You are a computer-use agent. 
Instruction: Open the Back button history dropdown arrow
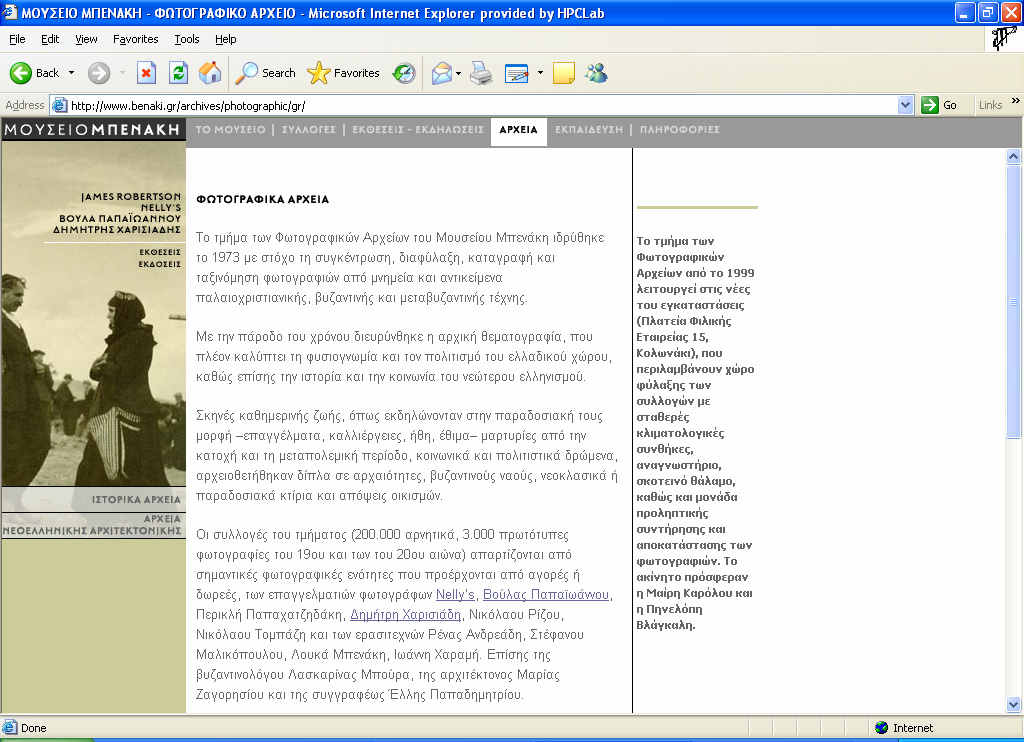(x=71, y=73)
